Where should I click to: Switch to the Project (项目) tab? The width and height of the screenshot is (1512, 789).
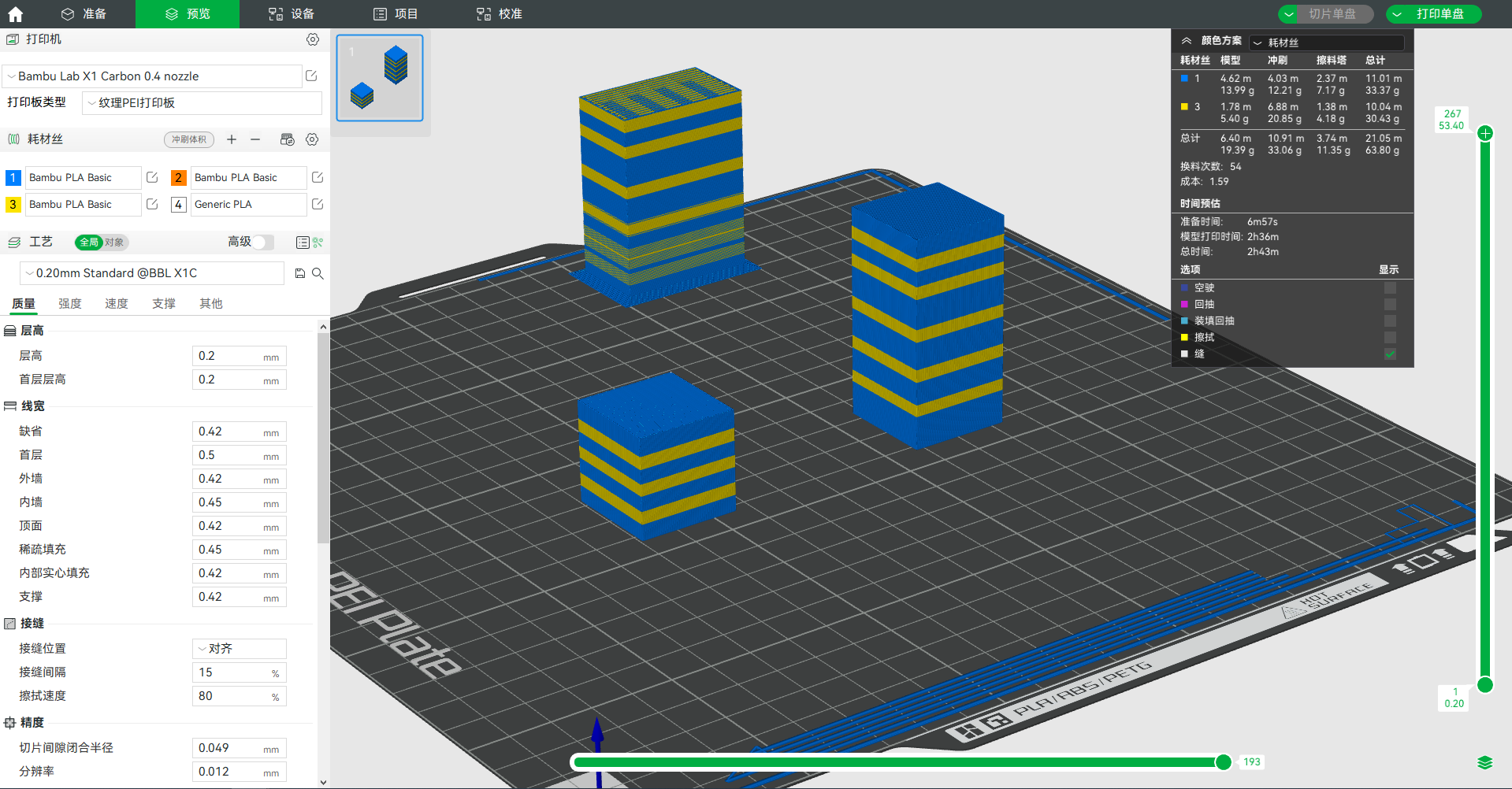pos(396,14)
